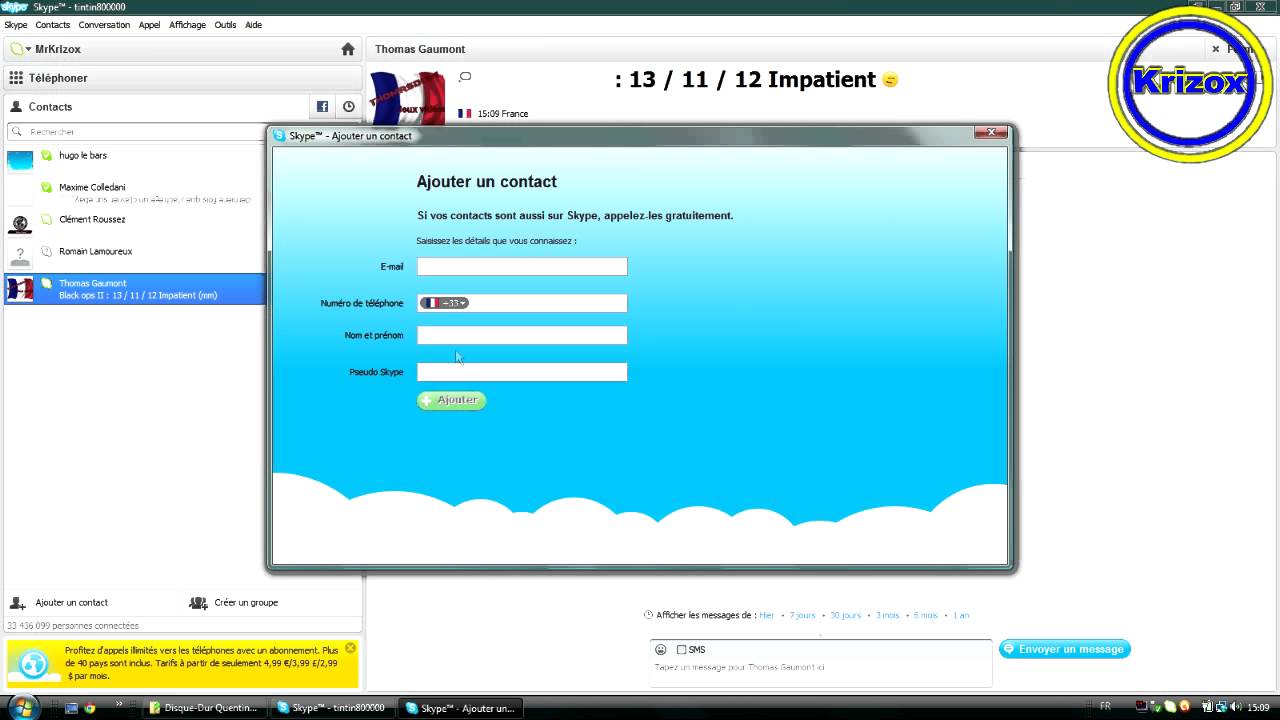Open the Affichage menu

coord(188,25)
